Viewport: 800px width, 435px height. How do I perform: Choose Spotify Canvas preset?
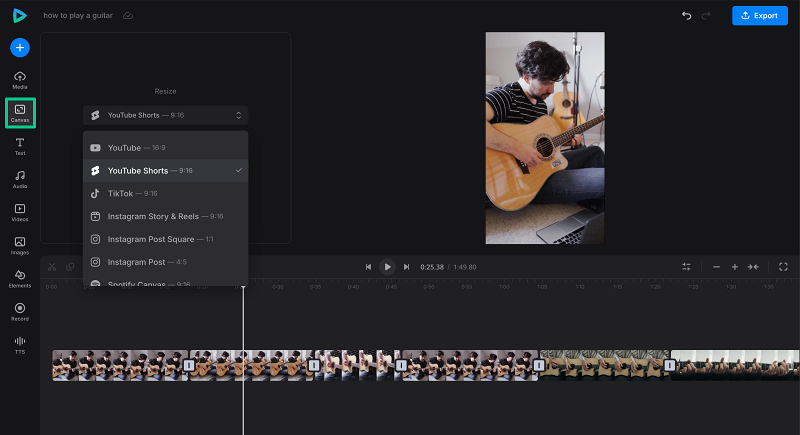point(165,283)
